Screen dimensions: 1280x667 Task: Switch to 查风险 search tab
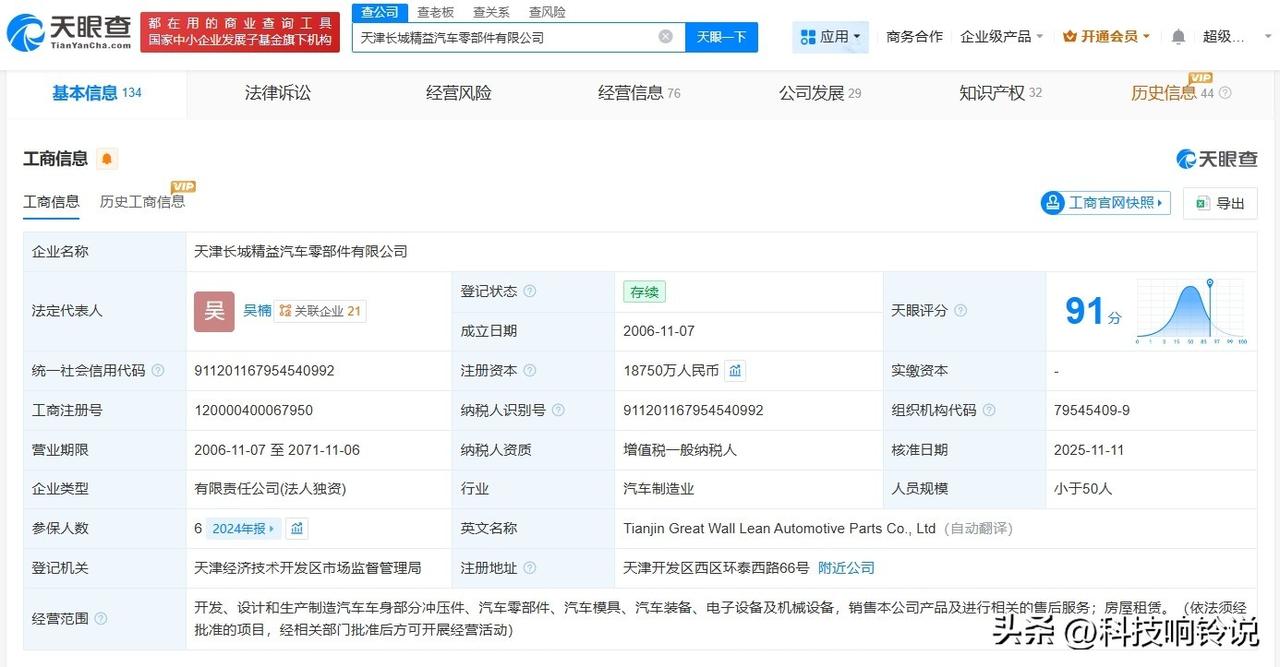547,12
